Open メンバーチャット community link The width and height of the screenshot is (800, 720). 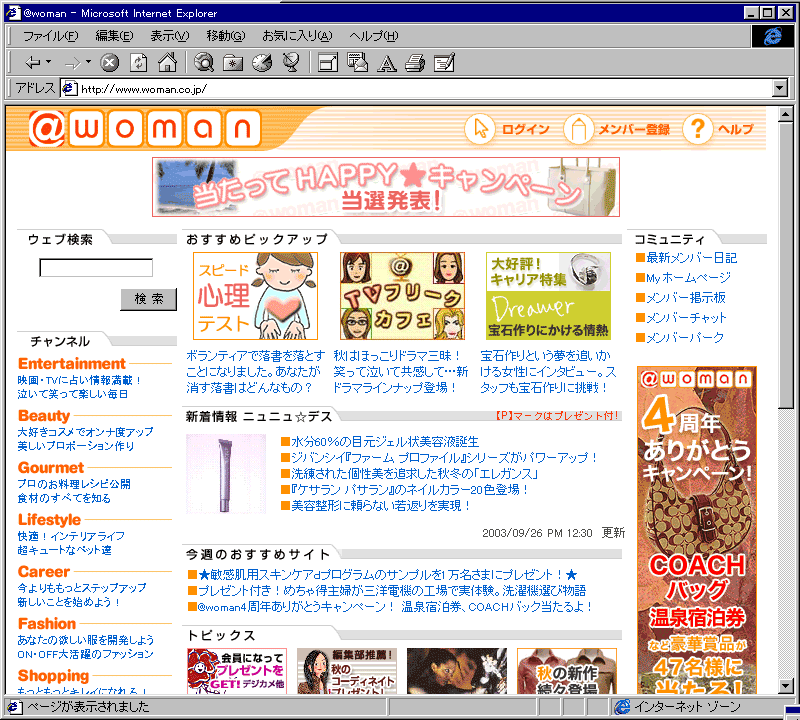point(686,317)
